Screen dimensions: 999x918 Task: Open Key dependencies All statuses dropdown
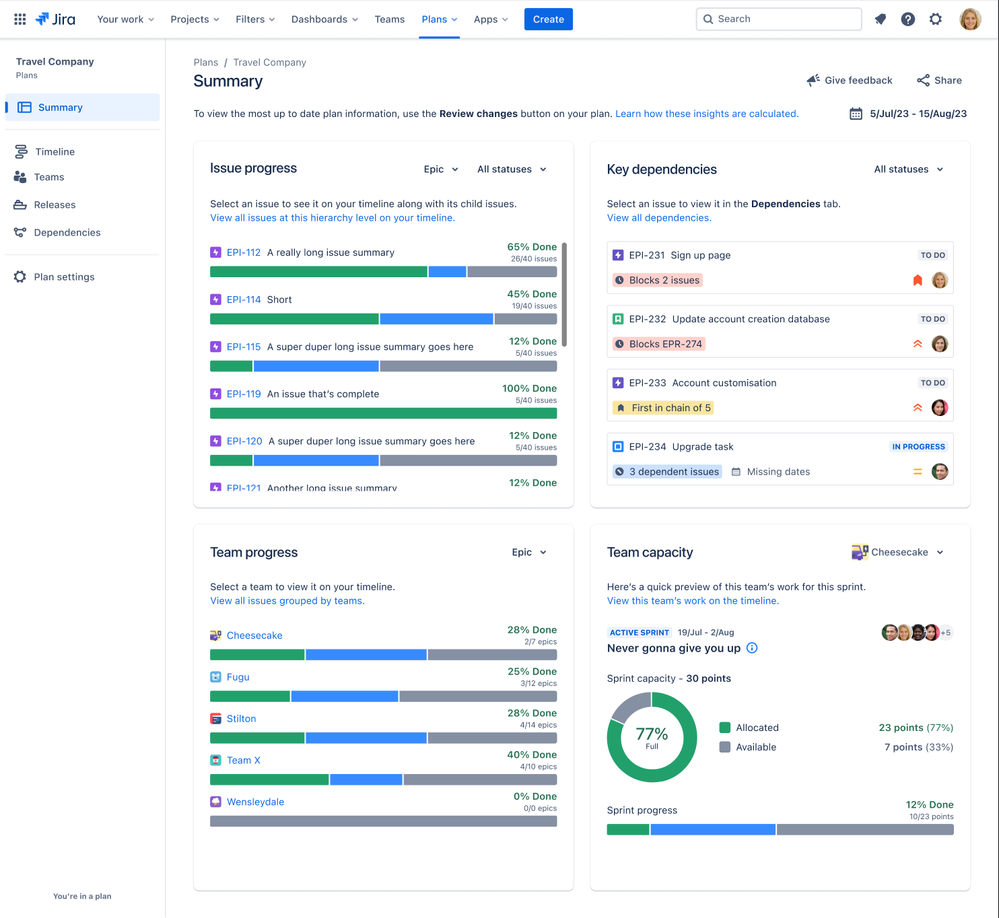pos(908,170)
